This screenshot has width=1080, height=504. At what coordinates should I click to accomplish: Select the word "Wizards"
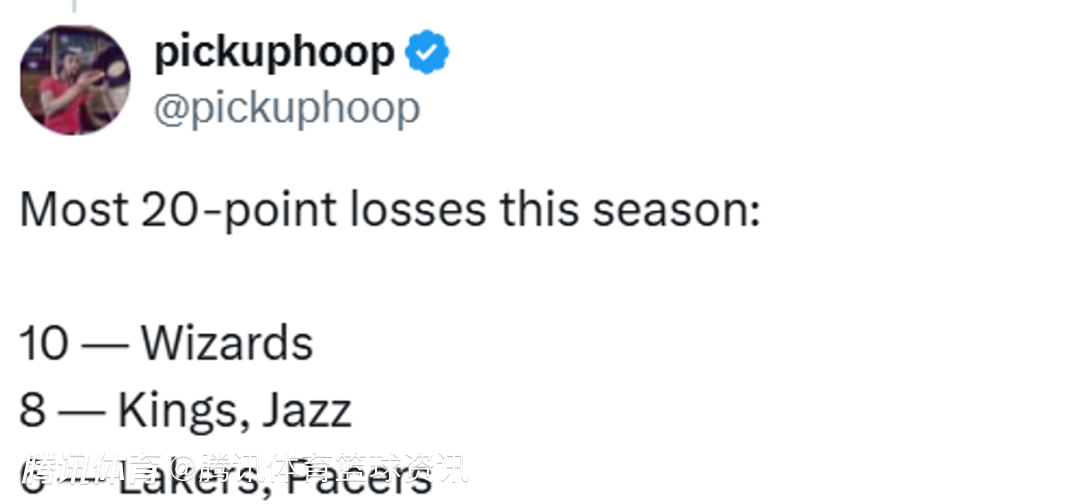pos(227,344)
